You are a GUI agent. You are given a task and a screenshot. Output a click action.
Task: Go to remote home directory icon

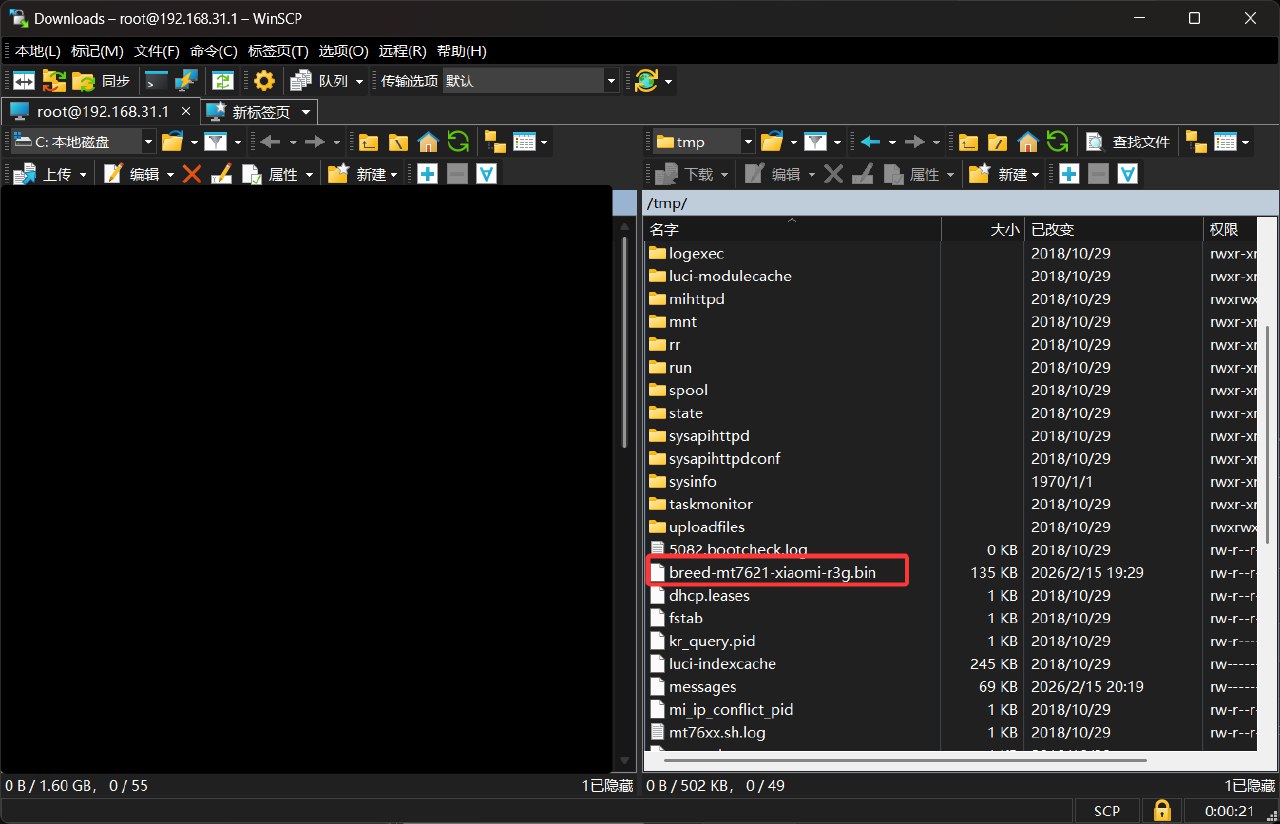click(x=1027, y=142)
